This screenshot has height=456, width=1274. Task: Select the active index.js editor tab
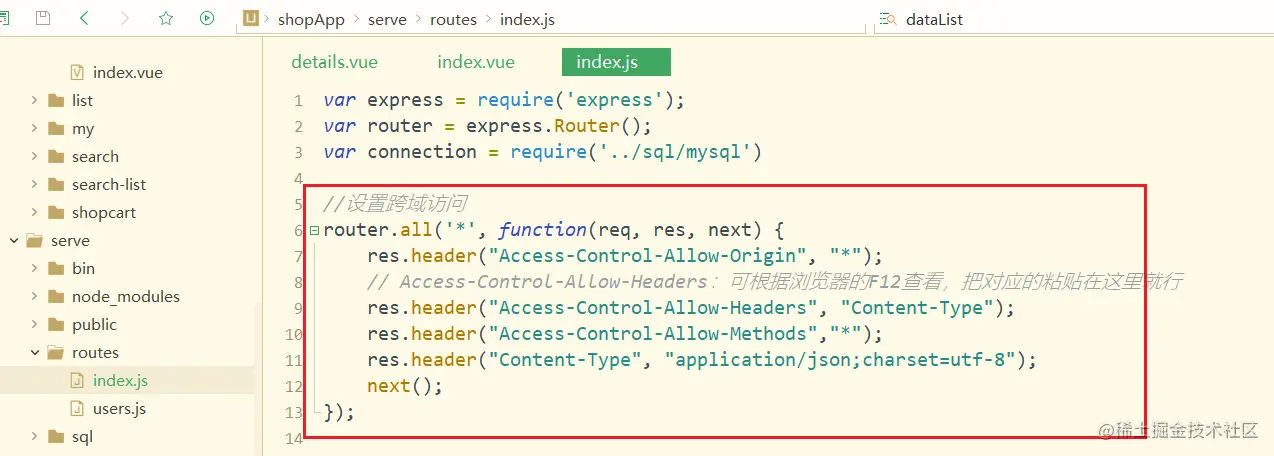[616, 62]
